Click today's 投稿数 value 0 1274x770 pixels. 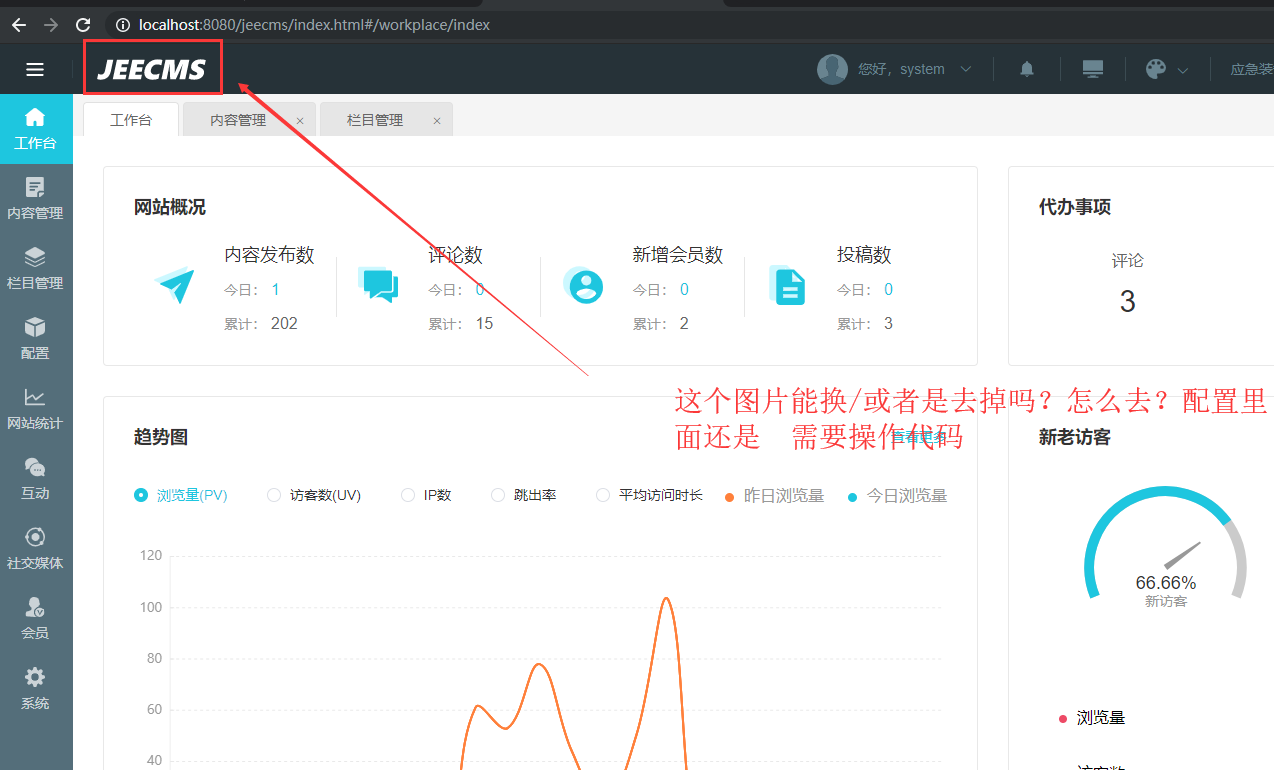point(888,290)
